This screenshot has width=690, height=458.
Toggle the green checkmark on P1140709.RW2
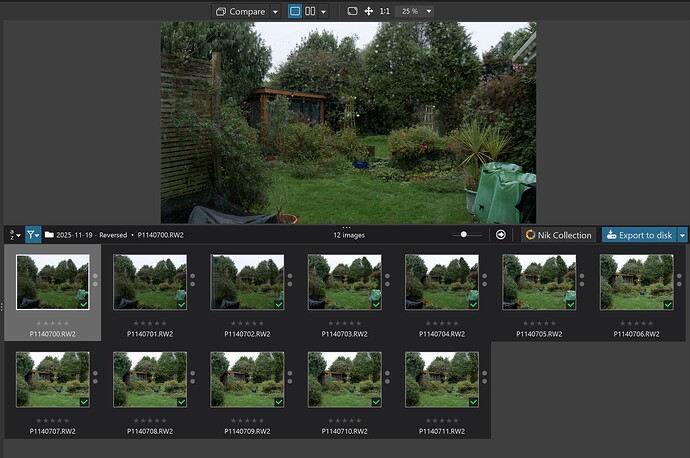(279, 401)
